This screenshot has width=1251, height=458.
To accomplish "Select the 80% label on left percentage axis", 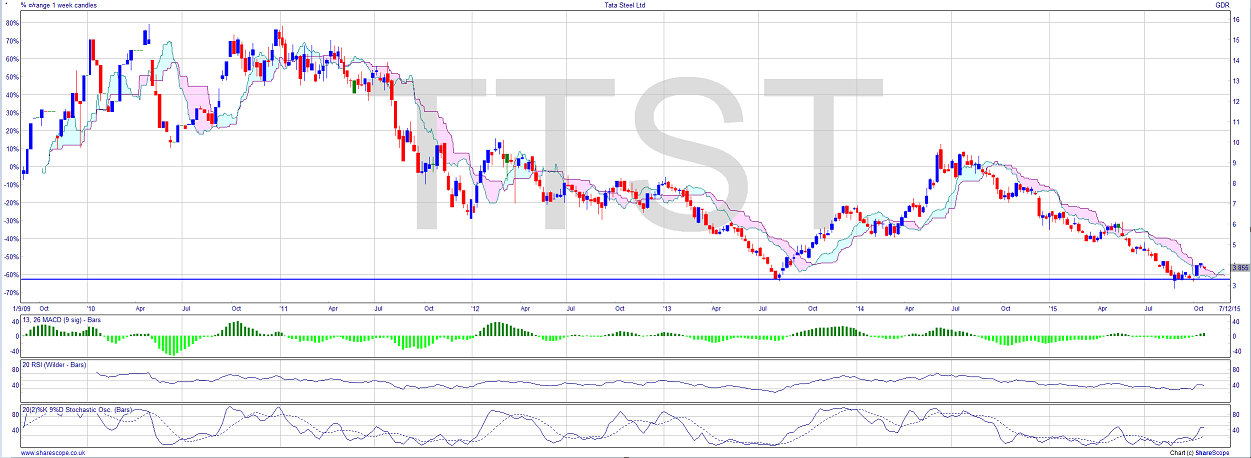I will [11, 23].
